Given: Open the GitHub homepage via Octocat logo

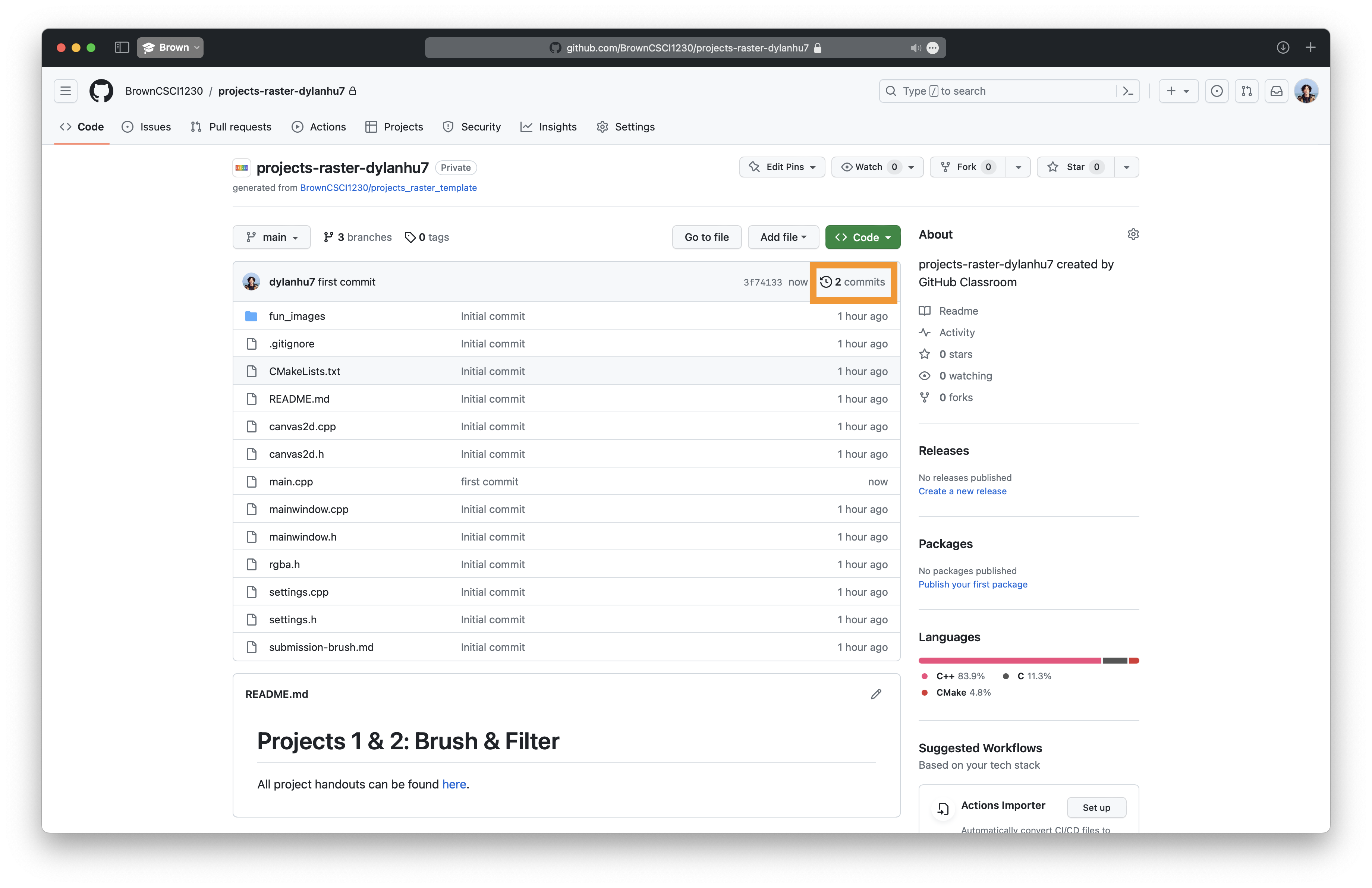Looking at the screenshot, I should pyautogui.click(x=101, y=91).
